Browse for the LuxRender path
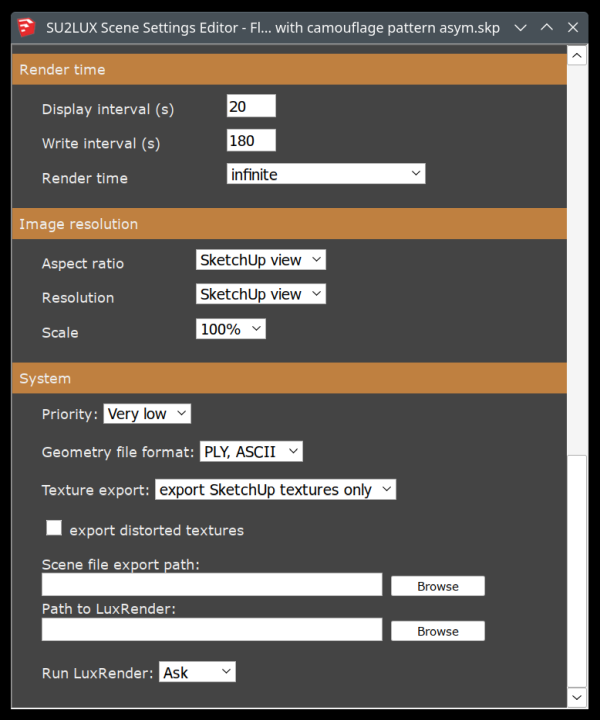Viewport: 600px width, 720px height. (438, 631)
